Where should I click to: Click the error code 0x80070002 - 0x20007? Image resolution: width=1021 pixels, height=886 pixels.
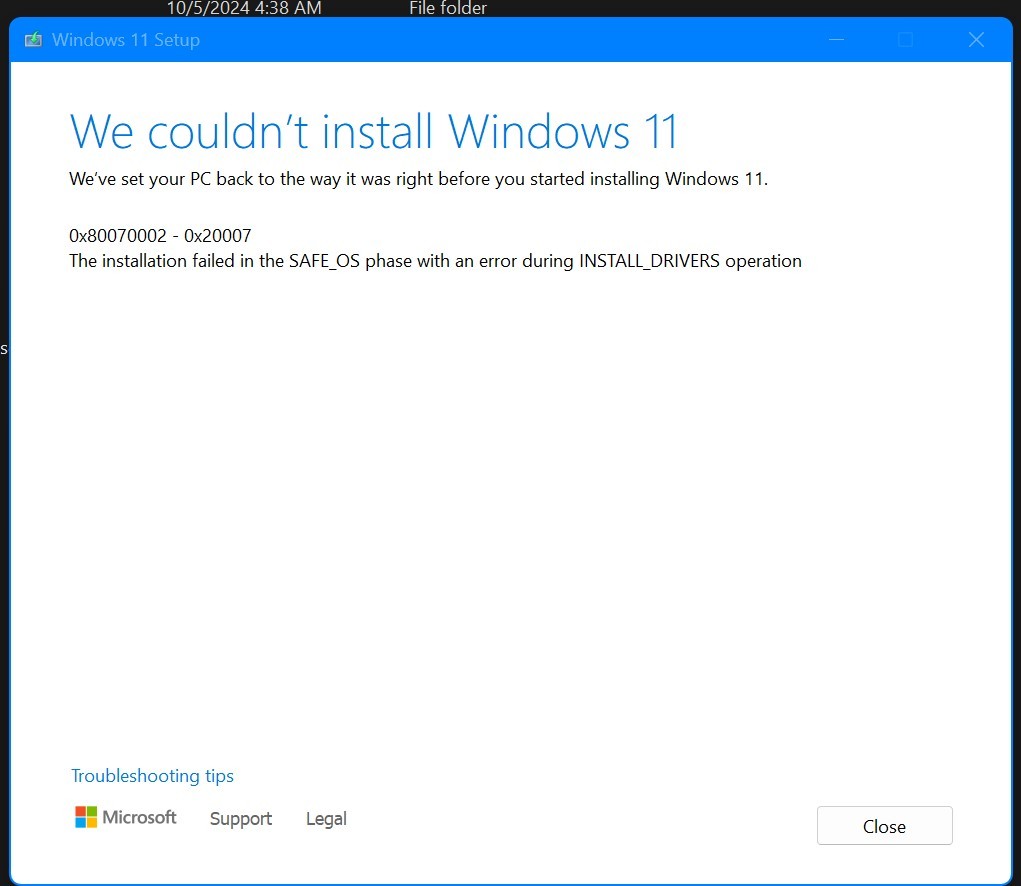coord(160,236)
